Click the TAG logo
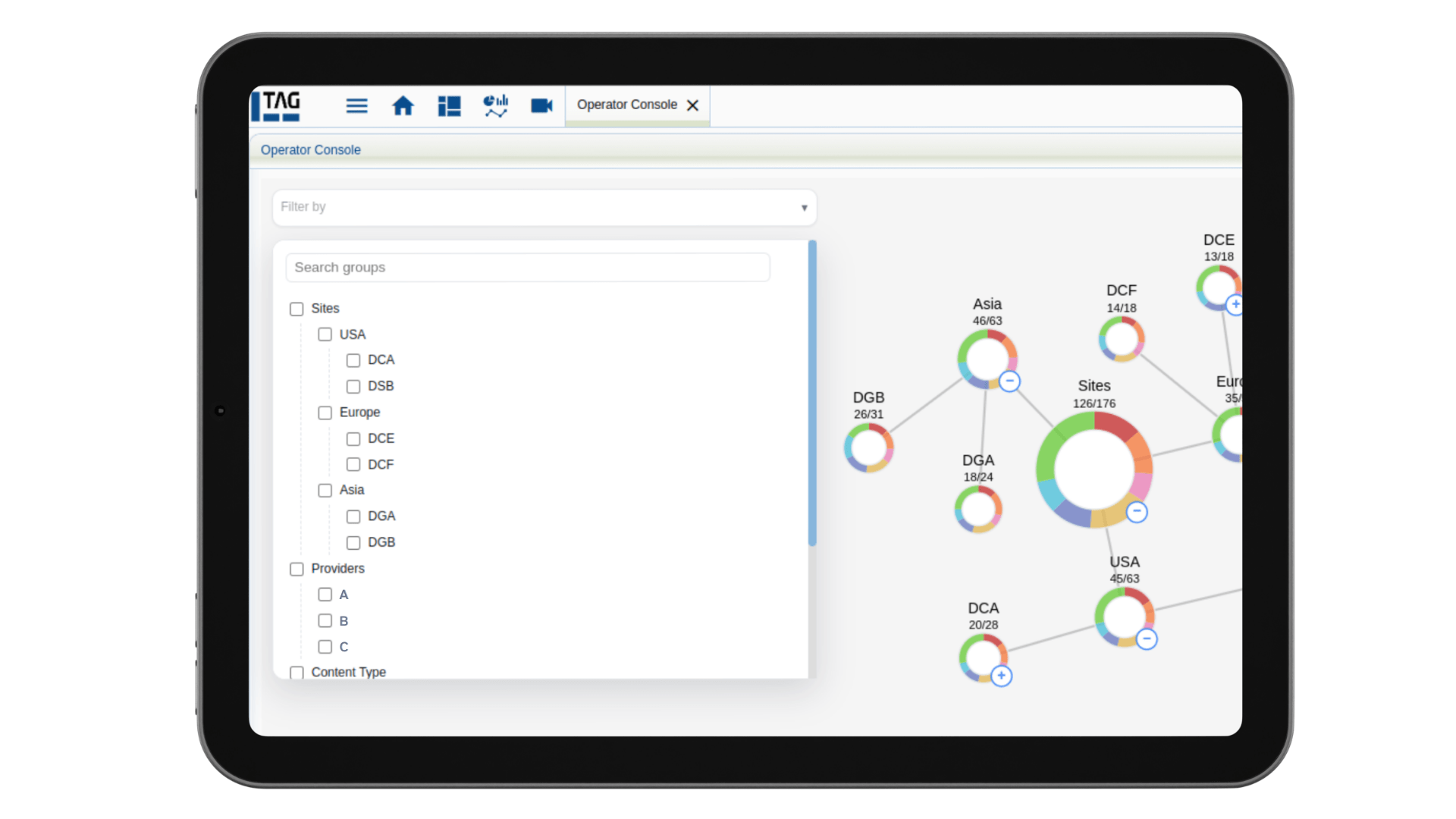The image size is (1456, 819). point(278,106)
